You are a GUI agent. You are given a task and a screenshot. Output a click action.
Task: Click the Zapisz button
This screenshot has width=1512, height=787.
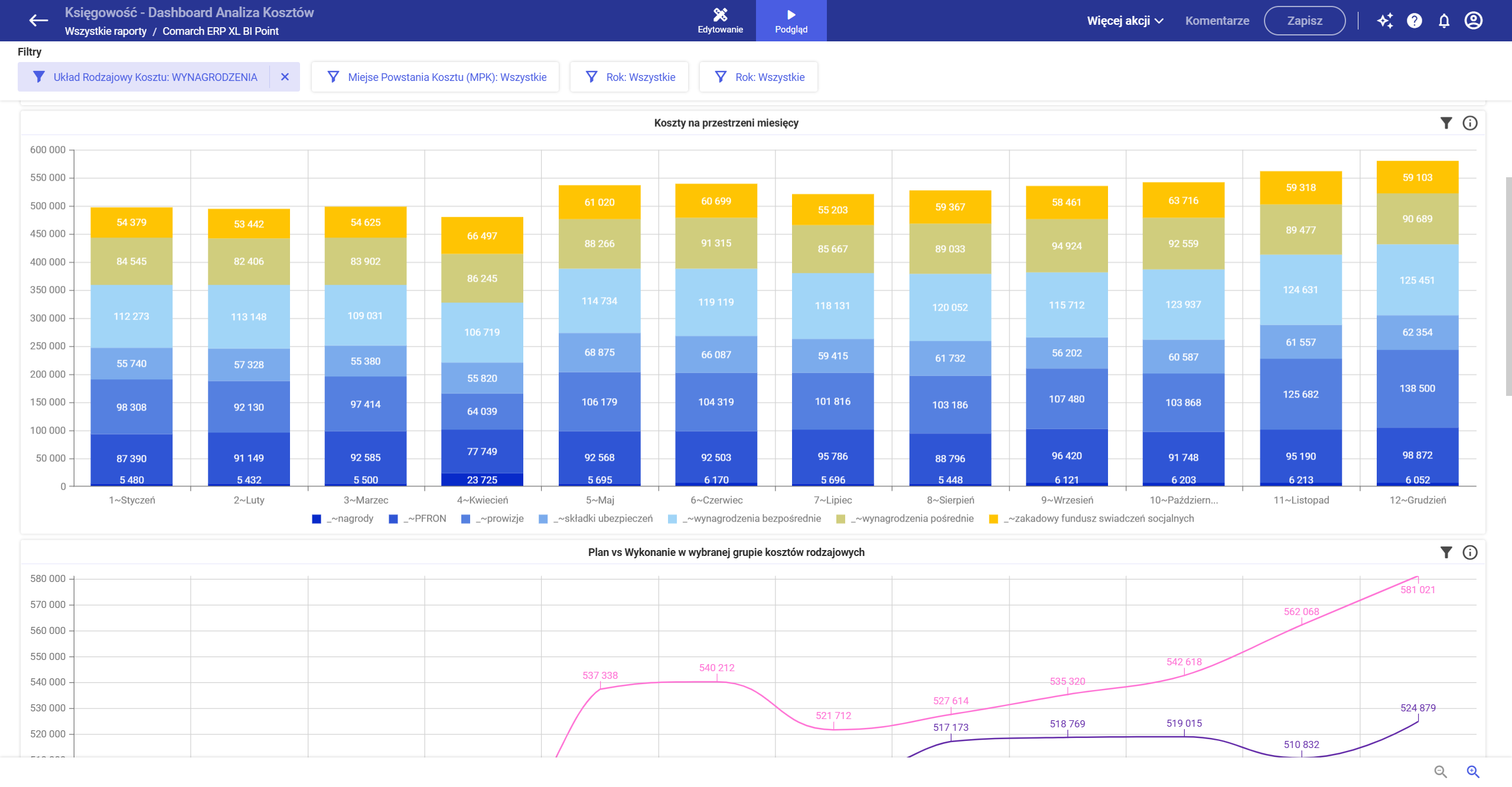(x=1305, y=21)
